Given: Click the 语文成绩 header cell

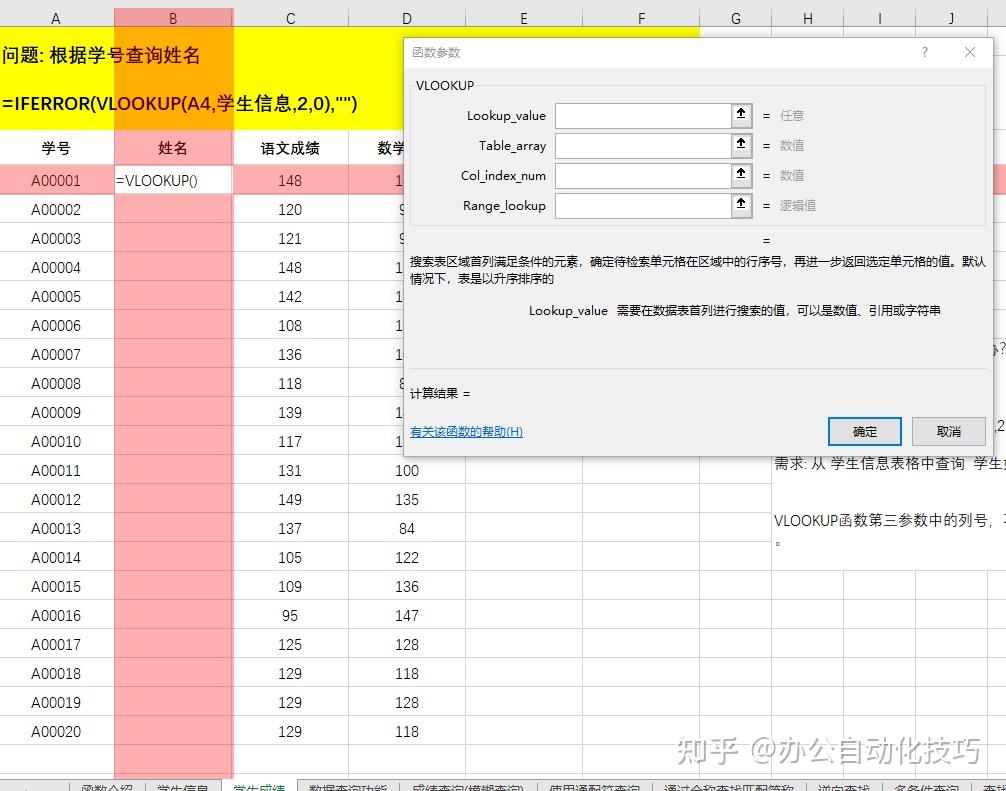Looking at the screenshot, I should point(289,146).
